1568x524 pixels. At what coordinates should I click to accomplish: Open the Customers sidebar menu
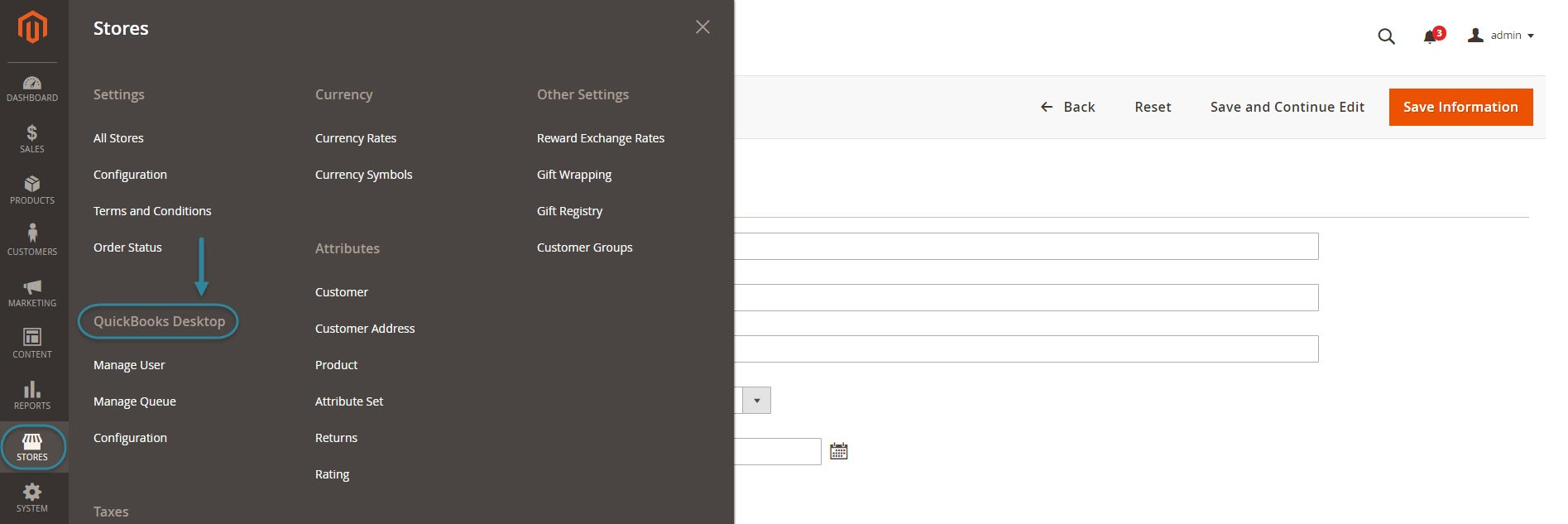(x=32, y=241)
